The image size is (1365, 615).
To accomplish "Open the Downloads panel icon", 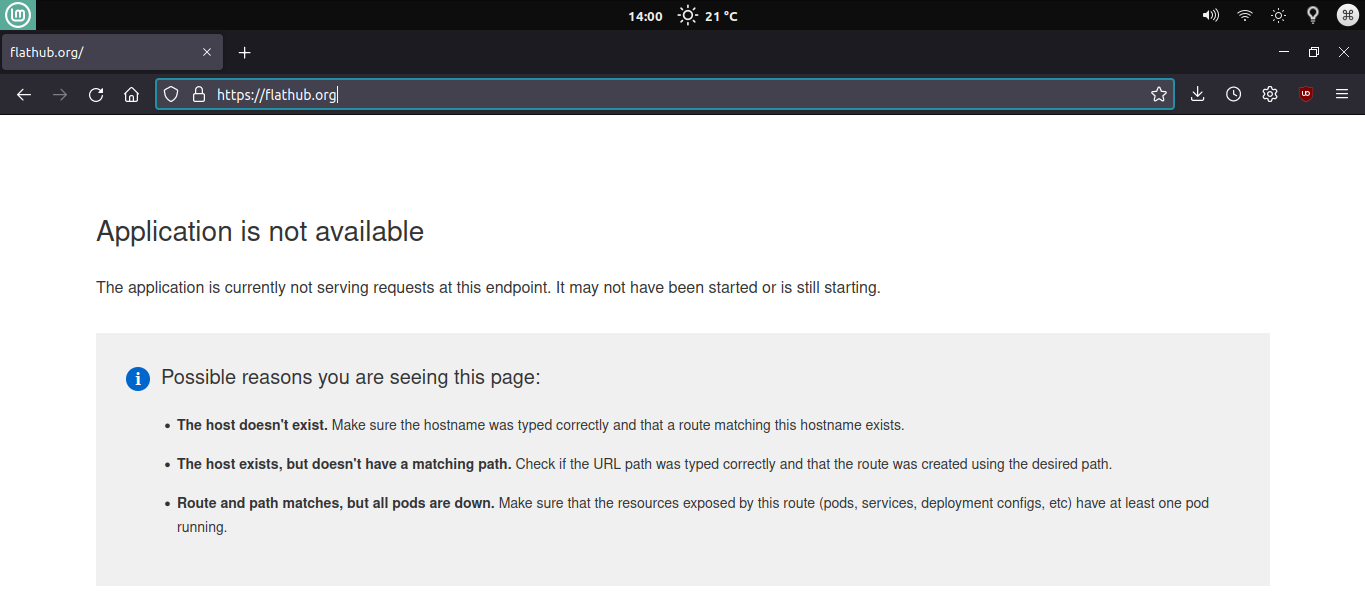I will click(x=1197, y=94).
